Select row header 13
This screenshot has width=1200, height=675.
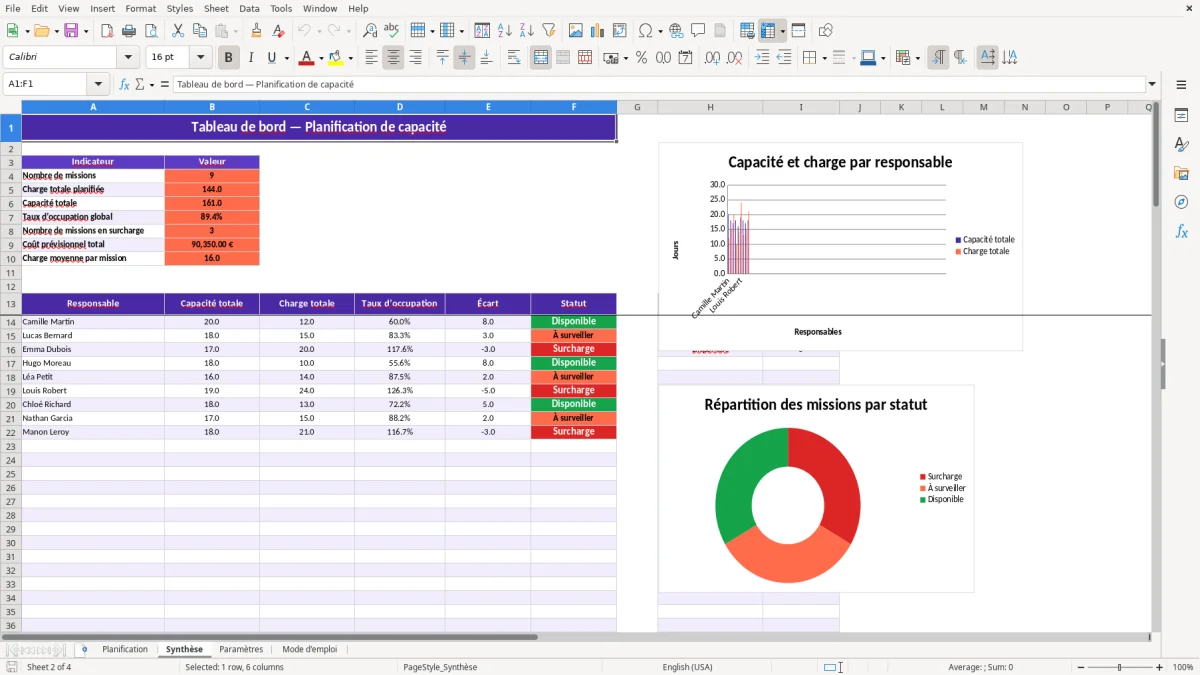[11, 303]
